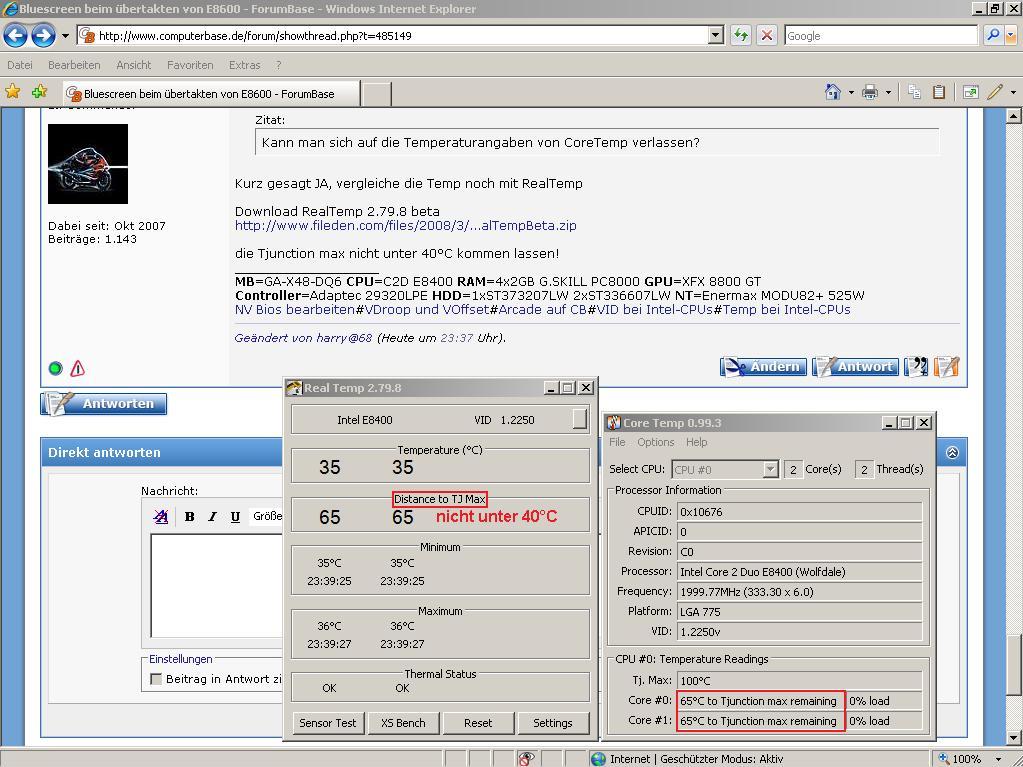The image size is (1023, 767).
Task: Click XS Bench in Real Temp
Action: tap(403, 723)
